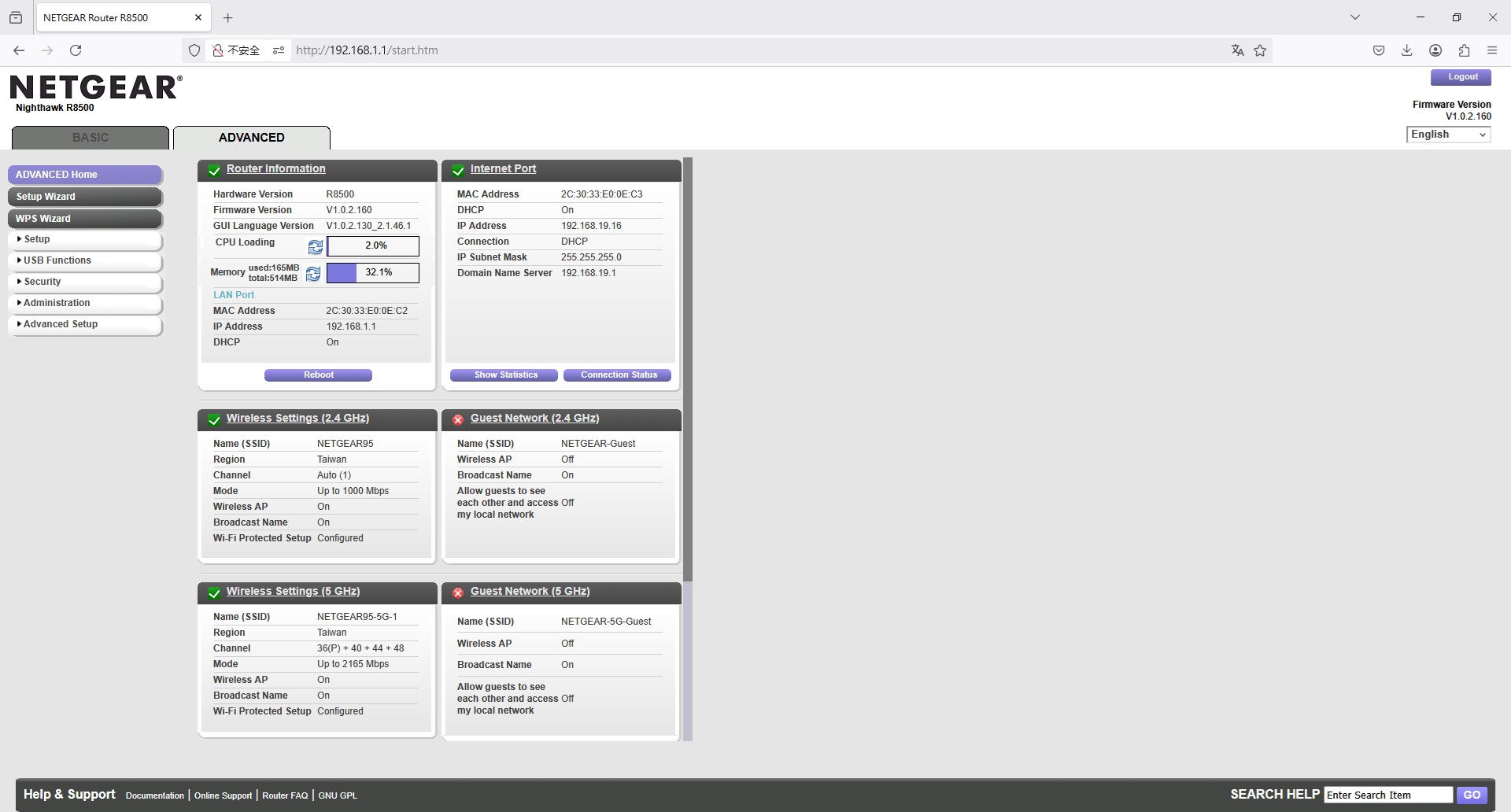The image size is (1511, 812).
Task: Go back with the browser arrow
Action: [19, 50]
